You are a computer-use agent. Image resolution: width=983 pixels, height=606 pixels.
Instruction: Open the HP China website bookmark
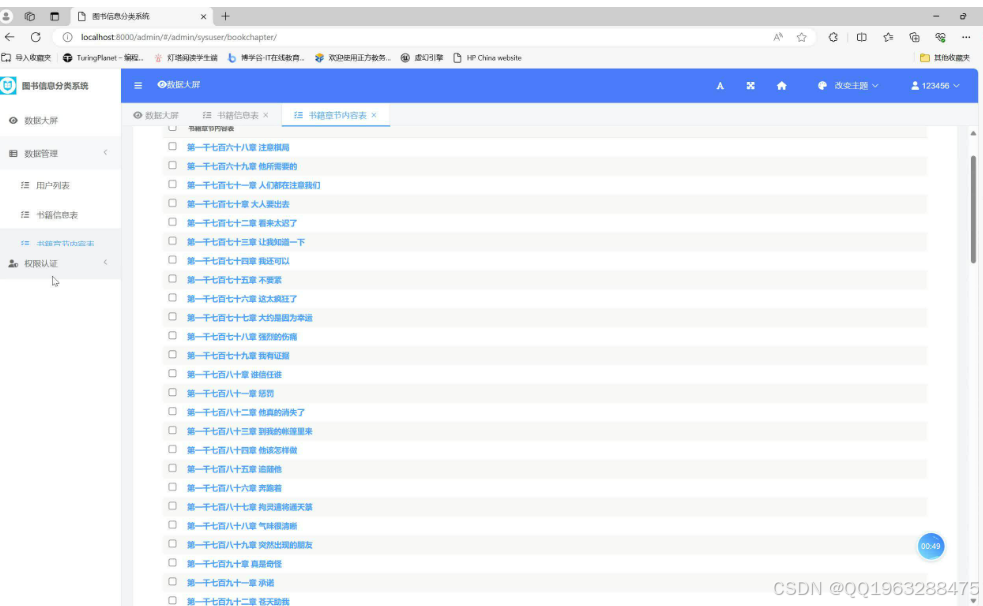[x=487, y=58]
